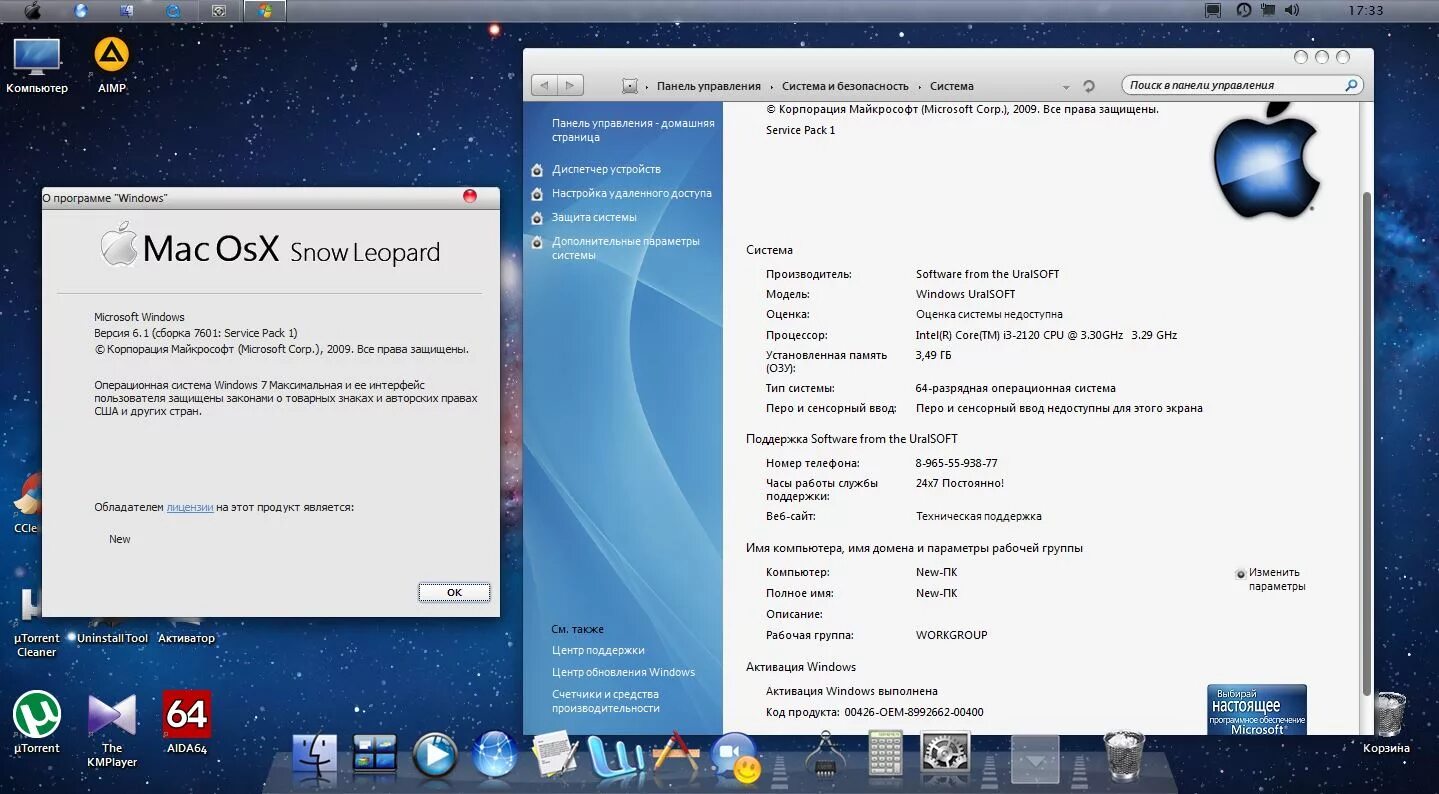This screenshot has width=1439, height=794.
Task: Open Счетчики и средства производительности link
Action: click(x=606, y=701)
